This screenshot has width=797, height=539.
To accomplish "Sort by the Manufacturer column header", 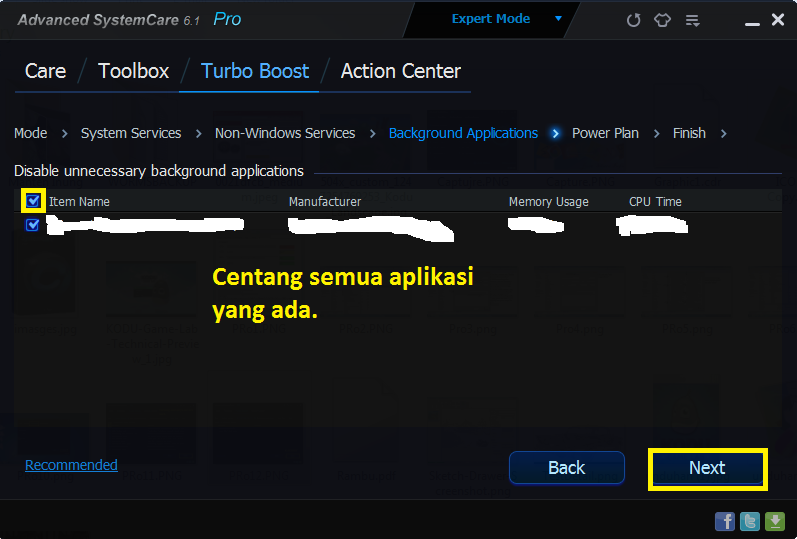I will pos(325,202).
